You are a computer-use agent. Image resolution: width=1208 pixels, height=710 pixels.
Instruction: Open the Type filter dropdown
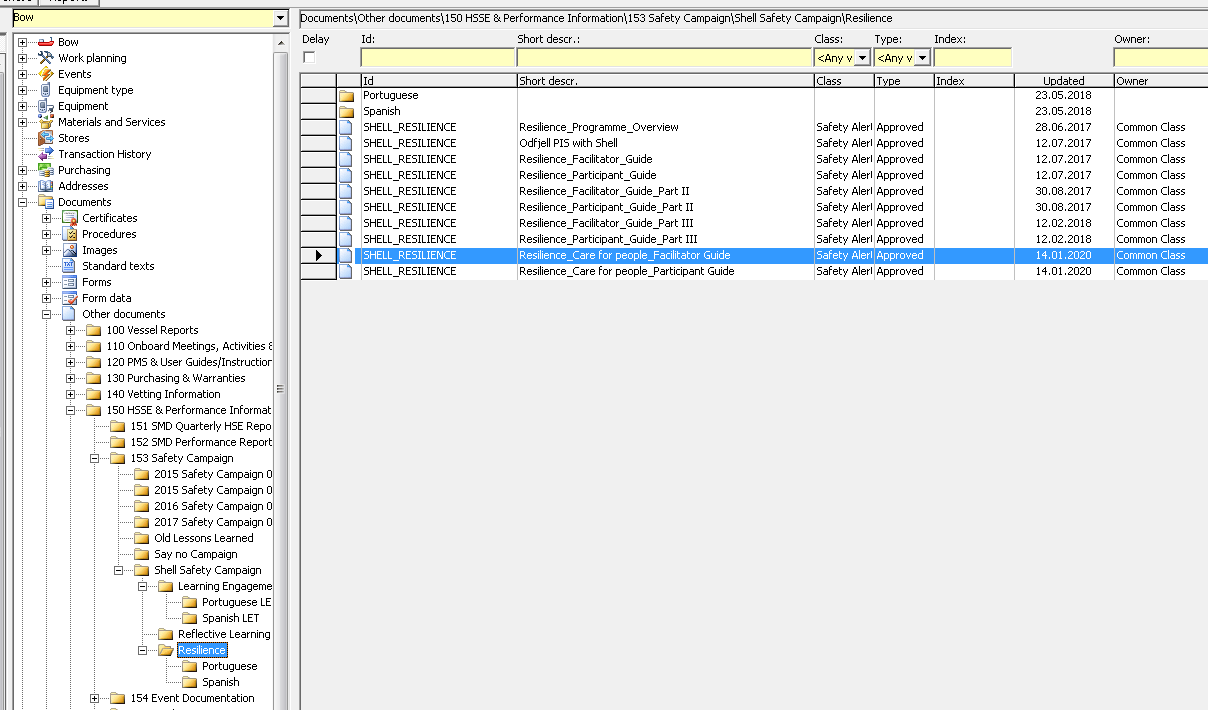tap(922, 58)
